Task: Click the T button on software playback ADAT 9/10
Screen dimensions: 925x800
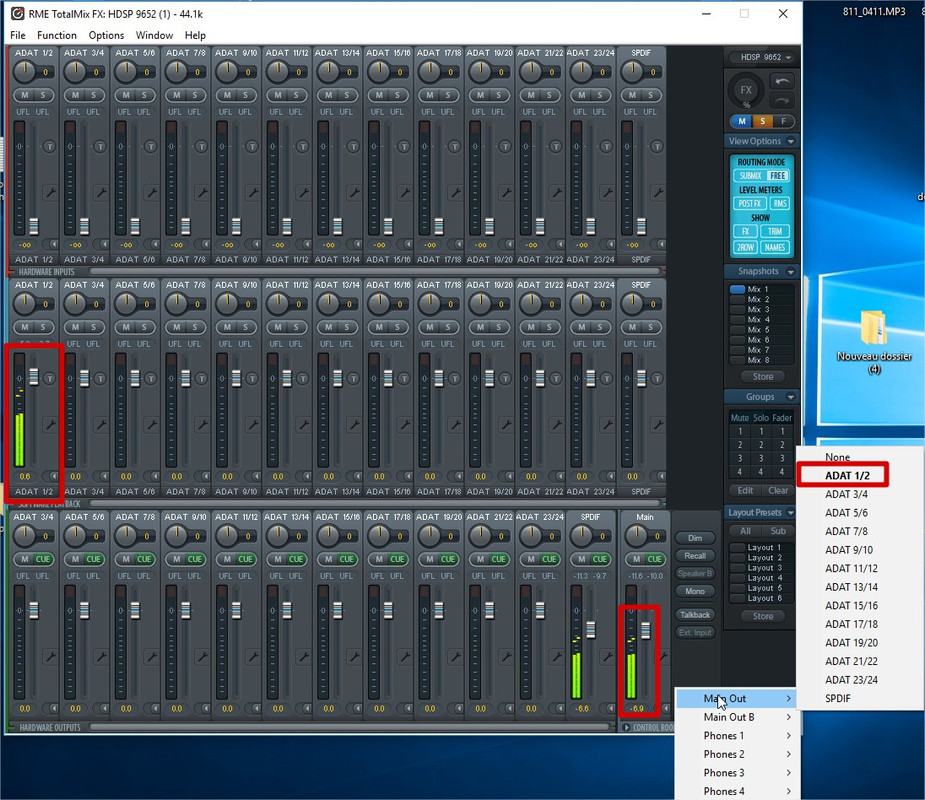Action: click(252, 378)
